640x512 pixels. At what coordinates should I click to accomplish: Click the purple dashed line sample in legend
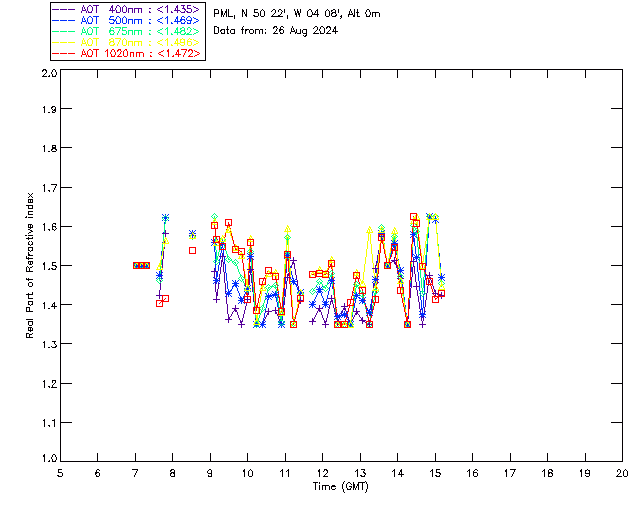(x=64, y=9)
